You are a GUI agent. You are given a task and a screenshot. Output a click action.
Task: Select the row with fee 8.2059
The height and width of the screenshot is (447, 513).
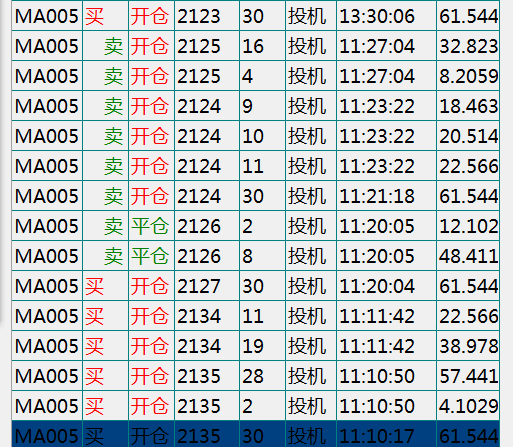coord(256,76)
